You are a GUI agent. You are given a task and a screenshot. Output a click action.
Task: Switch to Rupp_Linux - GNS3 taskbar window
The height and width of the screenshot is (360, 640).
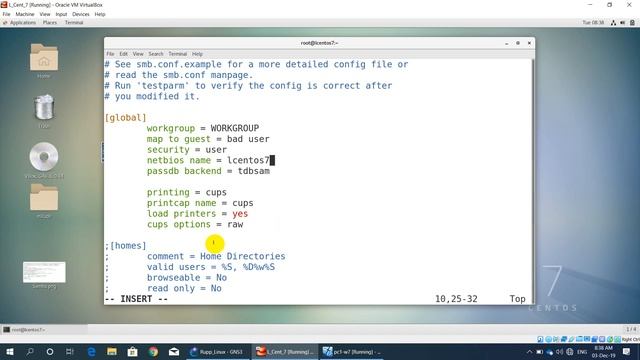[x=217, y=351]
